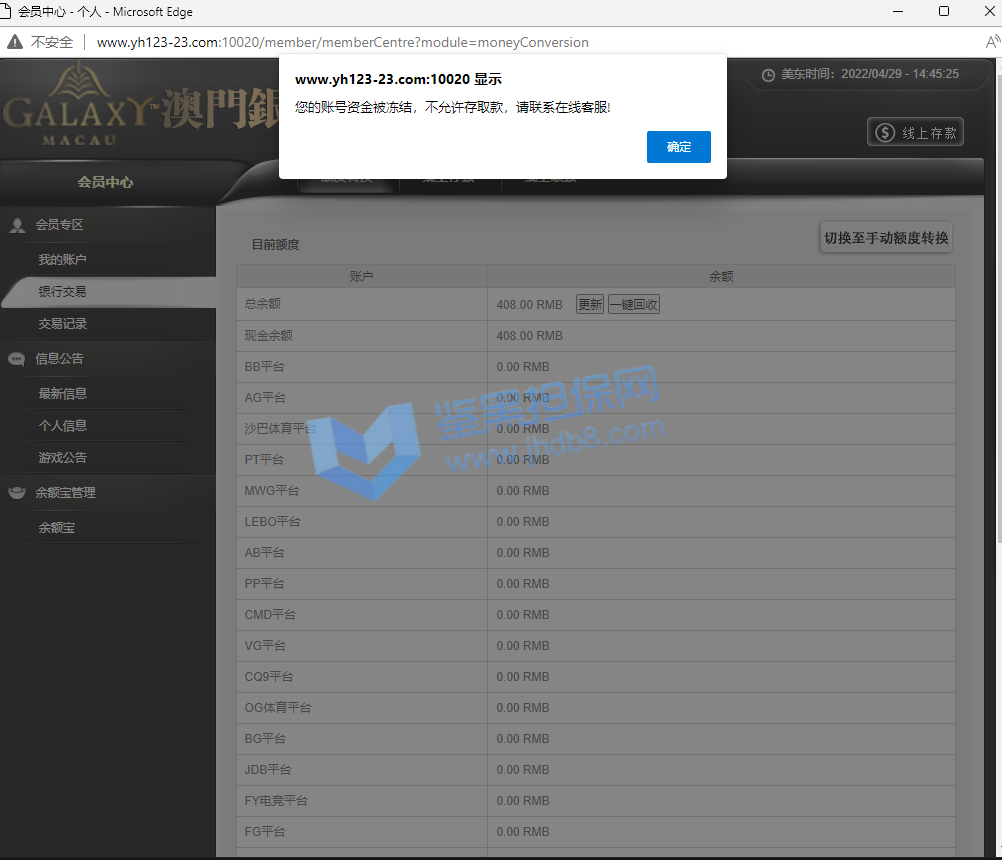Open 最新信息 in the sidebar
Image resolution: width=1002 pixels, height=860 pixels.
62,393
